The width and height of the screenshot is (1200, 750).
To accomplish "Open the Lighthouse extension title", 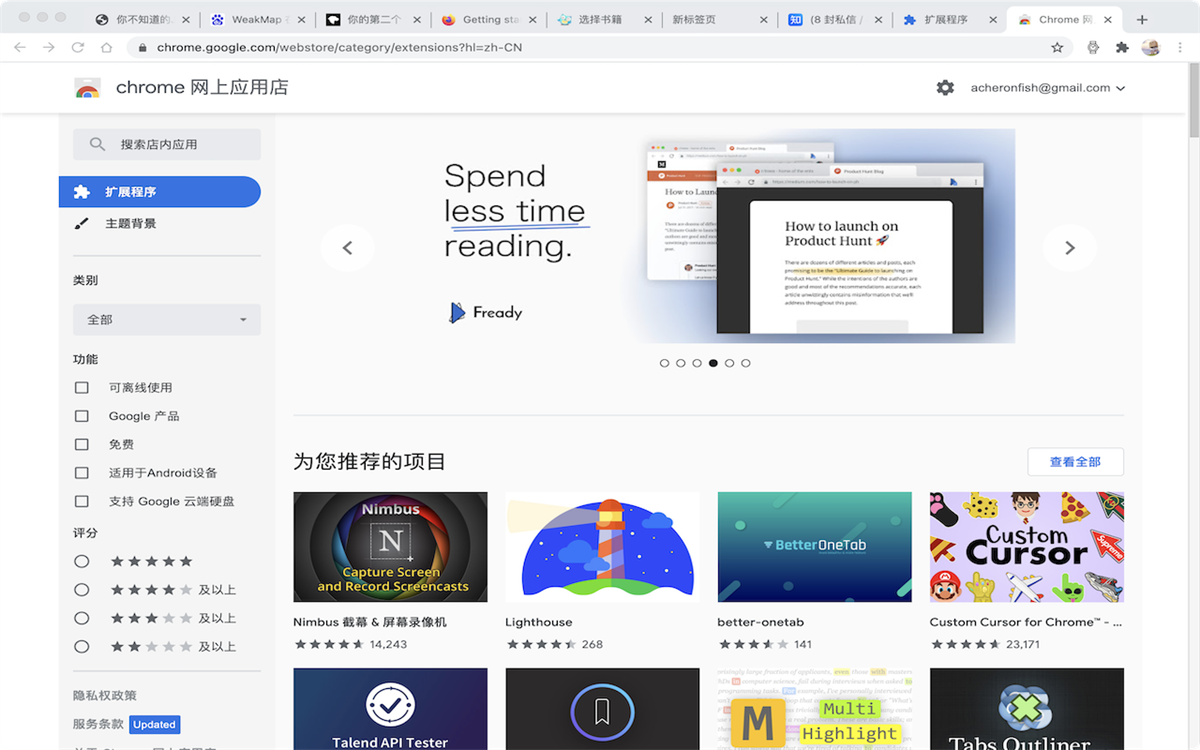I will tap(539, 622).
